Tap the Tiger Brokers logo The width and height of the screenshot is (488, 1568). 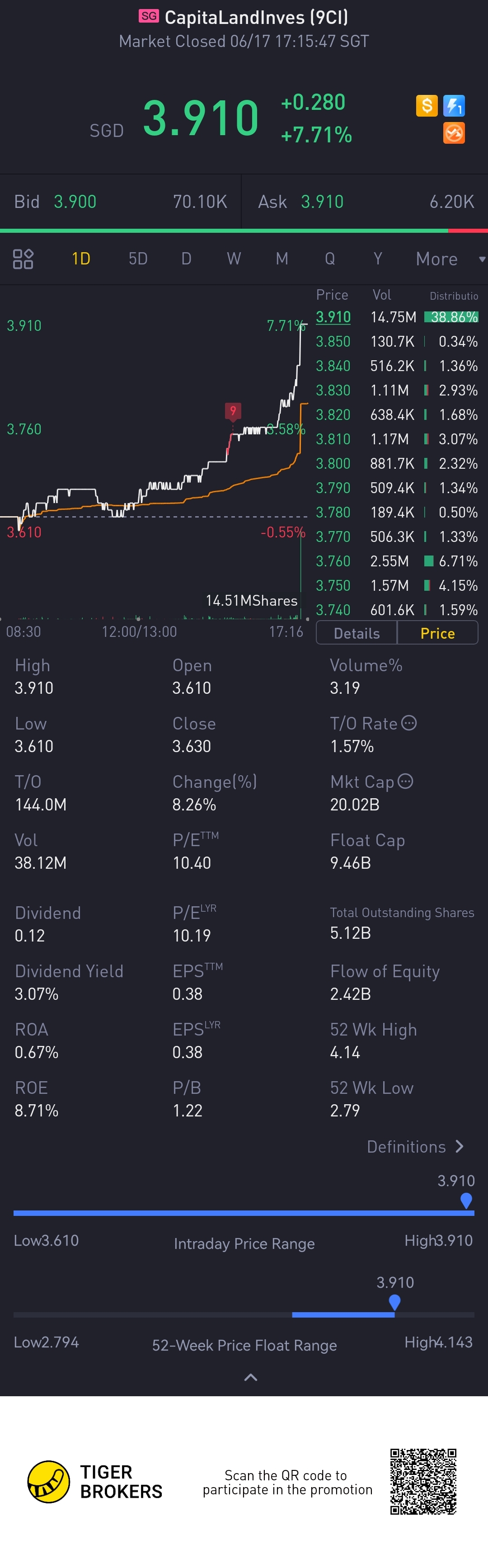(x=49, y=1482)
